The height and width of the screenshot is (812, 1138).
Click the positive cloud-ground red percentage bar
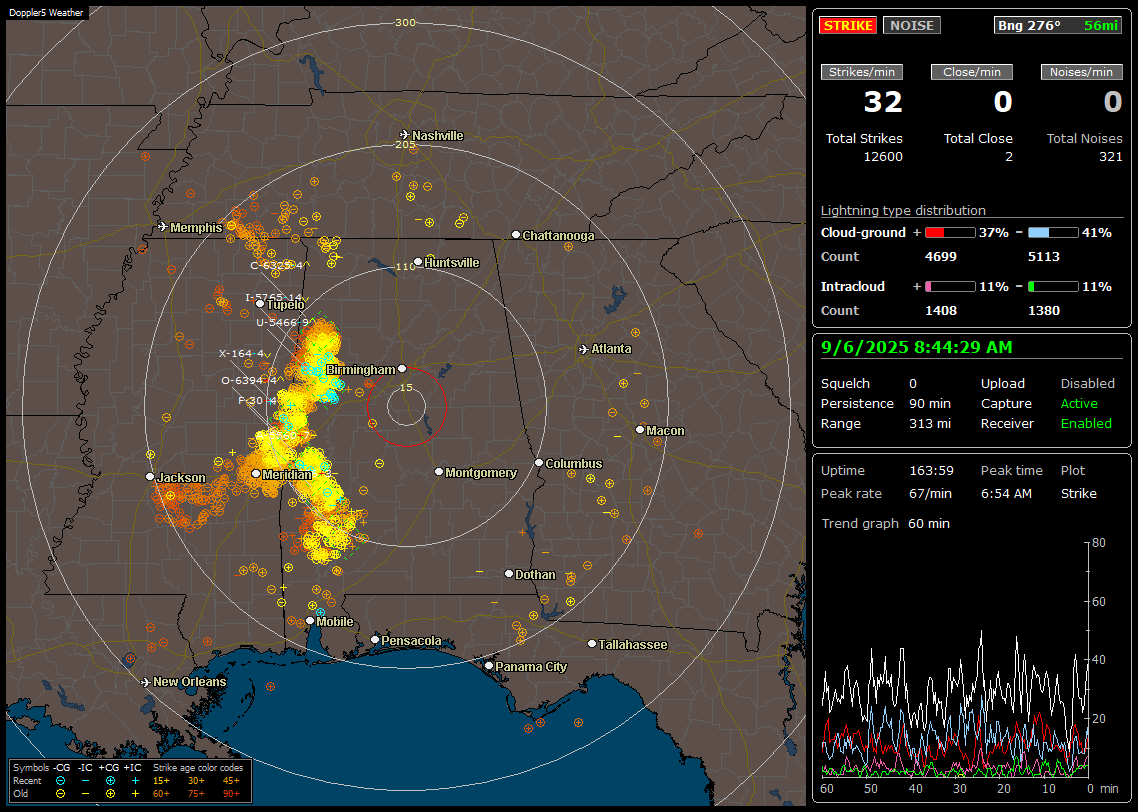pos(950,233)
